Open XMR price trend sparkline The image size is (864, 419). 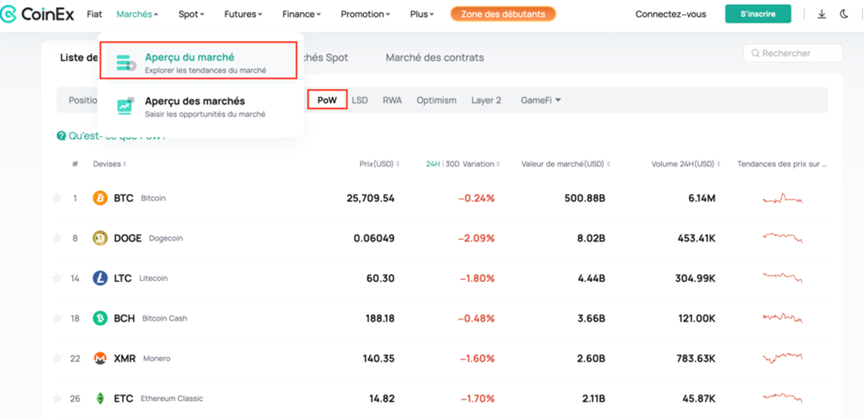tap(782, 358)
